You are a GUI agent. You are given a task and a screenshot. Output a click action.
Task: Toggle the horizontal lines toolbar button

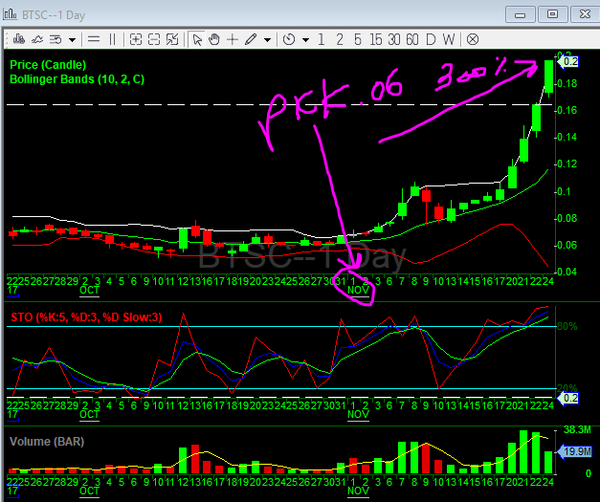[93, 39]
